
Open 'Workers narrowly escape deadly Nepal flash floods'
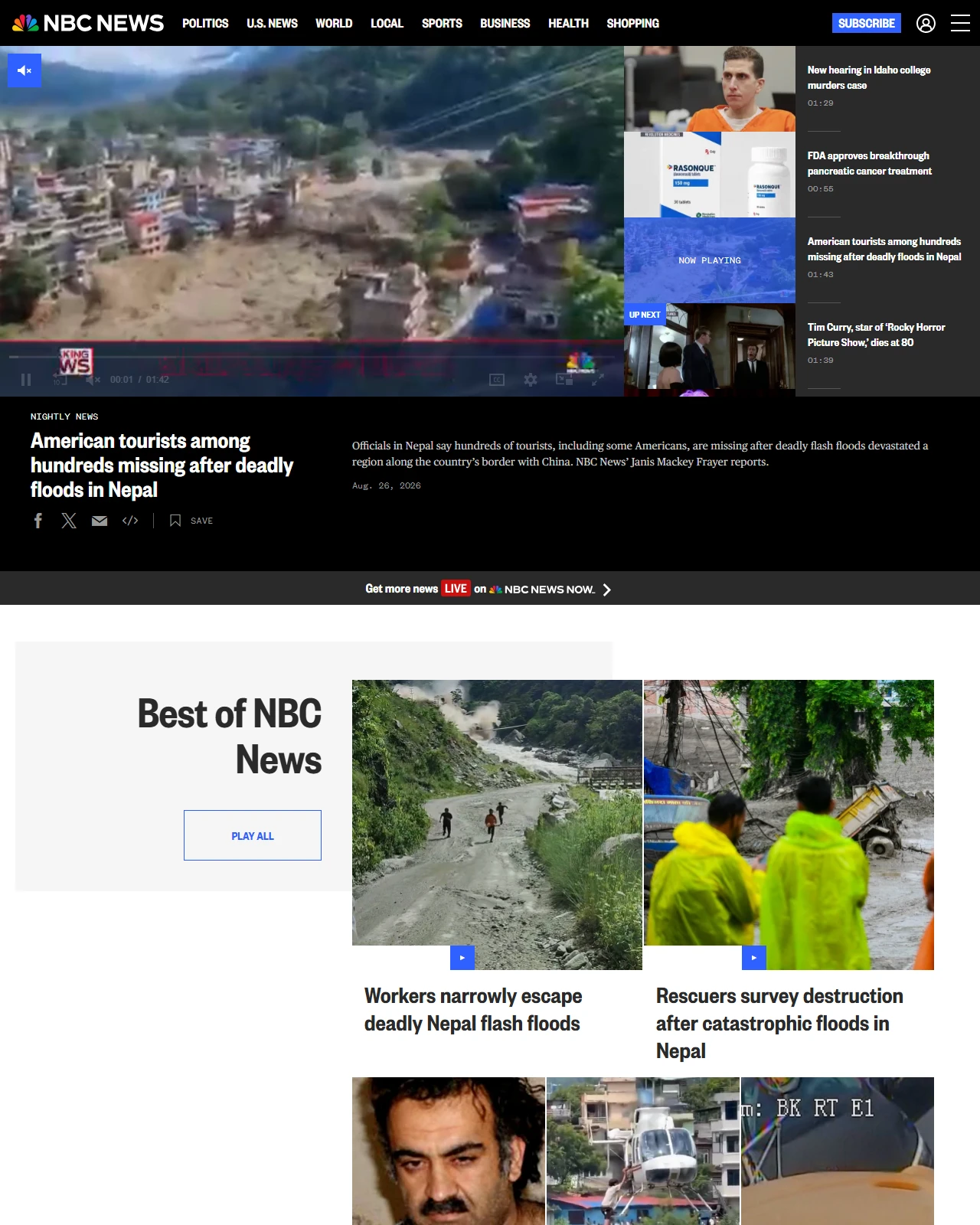[473, 1010]
